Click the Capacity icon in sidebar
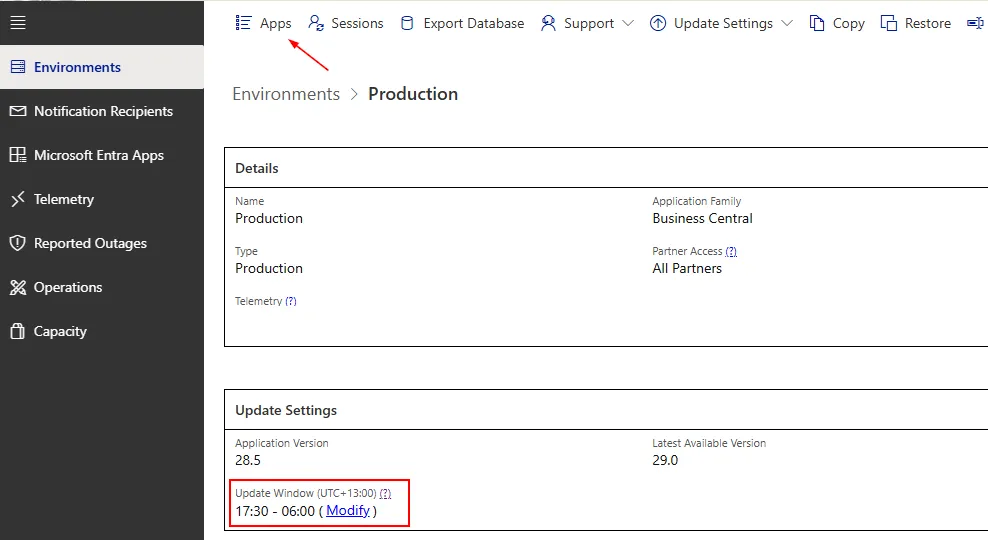The image size is (988, 540). coord(18,331)
